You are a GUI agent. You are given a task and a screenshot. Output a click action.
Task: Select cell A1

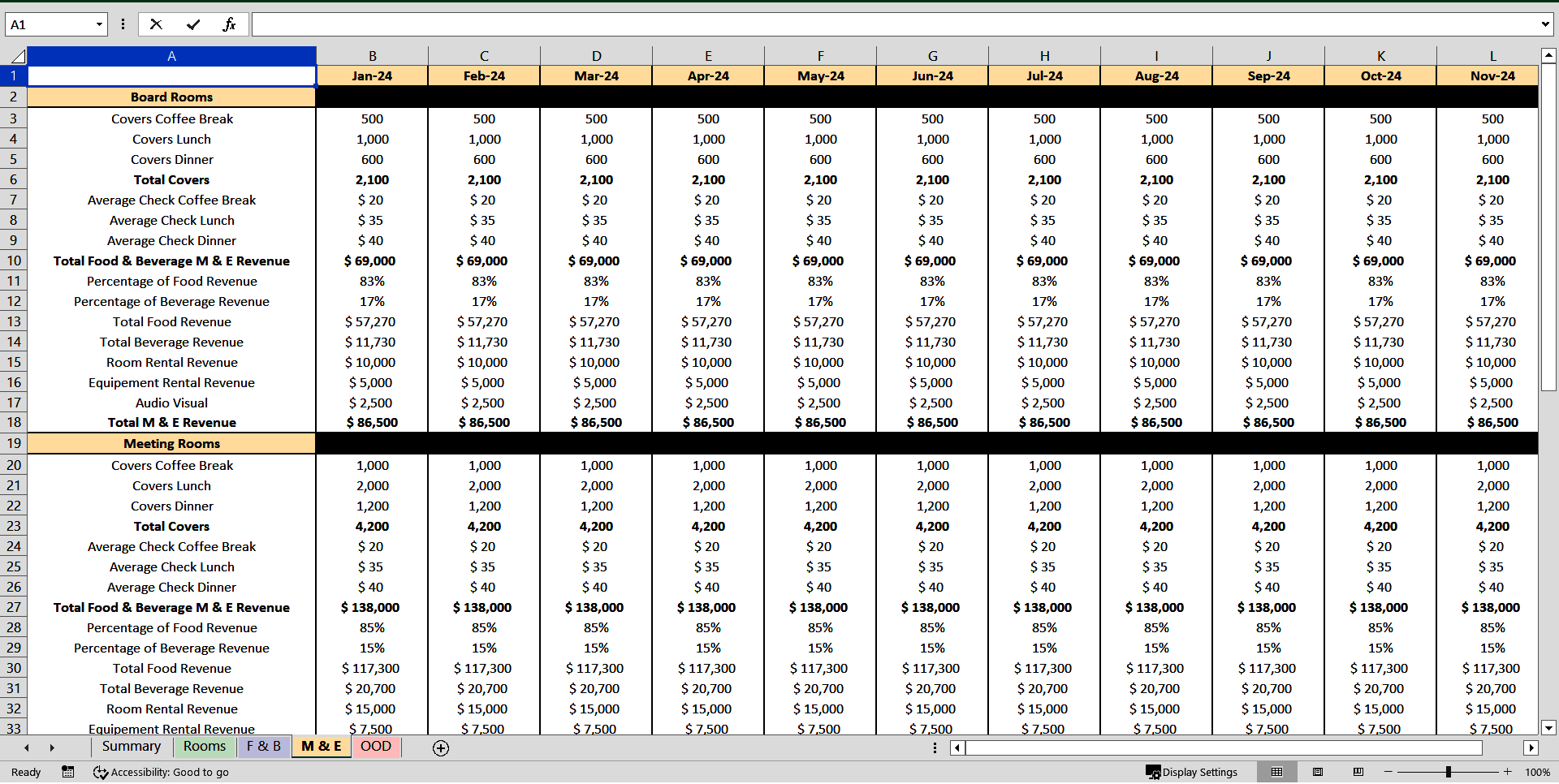click(x=171, y=75)
